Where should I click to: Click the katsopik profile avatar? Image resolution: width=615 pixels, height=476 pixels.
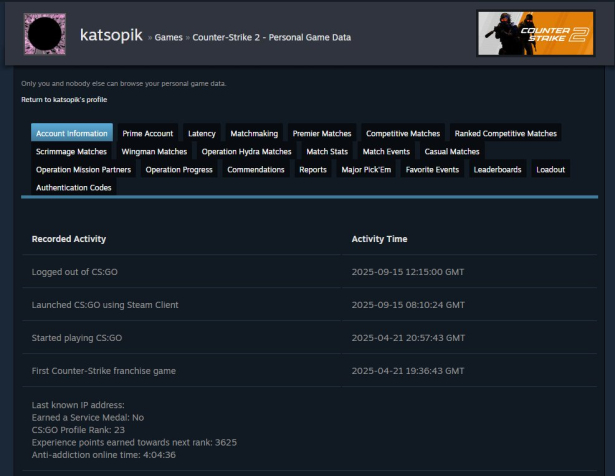[x=44, y=35]
